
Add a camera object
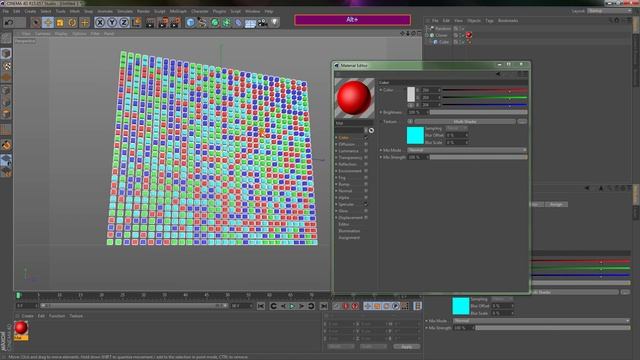[x=262, y=22]
